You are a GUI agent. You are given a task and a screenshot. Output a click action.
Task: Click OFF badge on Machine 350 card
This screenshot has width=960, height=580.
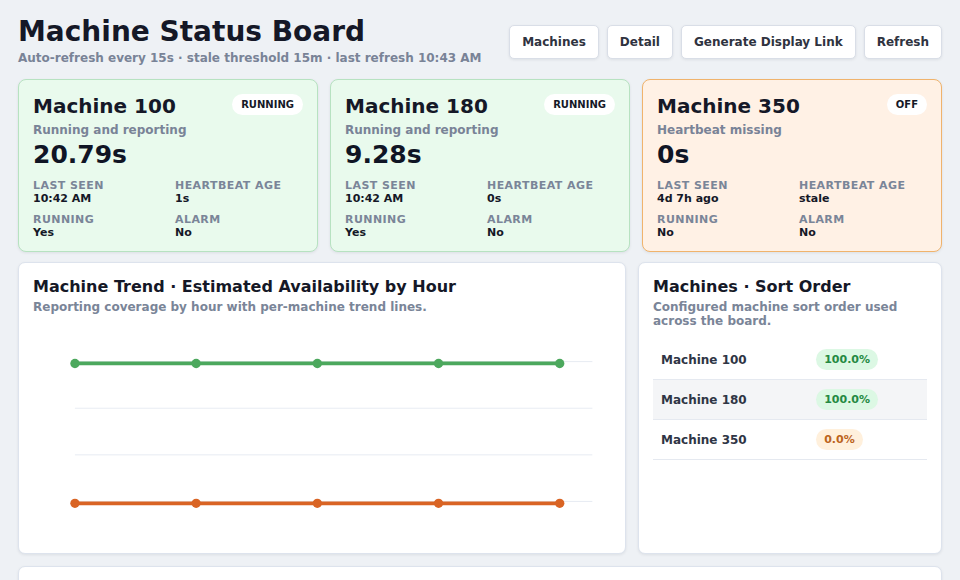pos(907,104)
